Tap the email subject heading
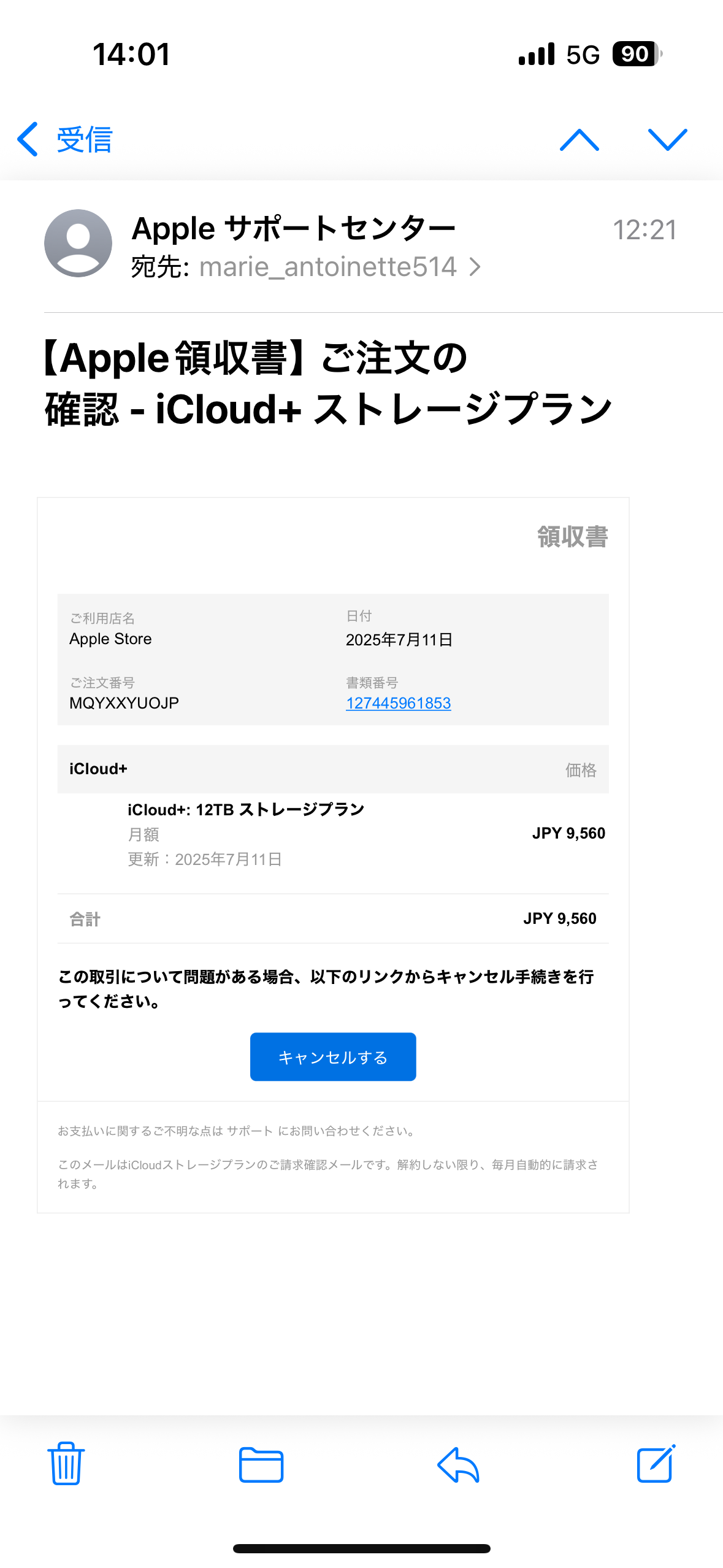The height and width of the screenshot is (1568, 723). (328, 383)
